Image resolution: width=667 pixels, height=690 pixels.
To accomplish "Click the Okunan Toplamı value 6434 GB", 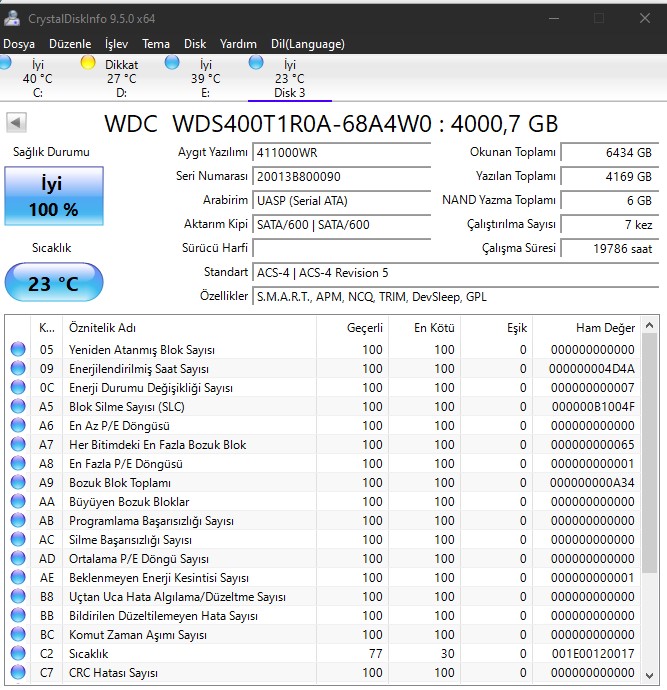I will 610,153.
